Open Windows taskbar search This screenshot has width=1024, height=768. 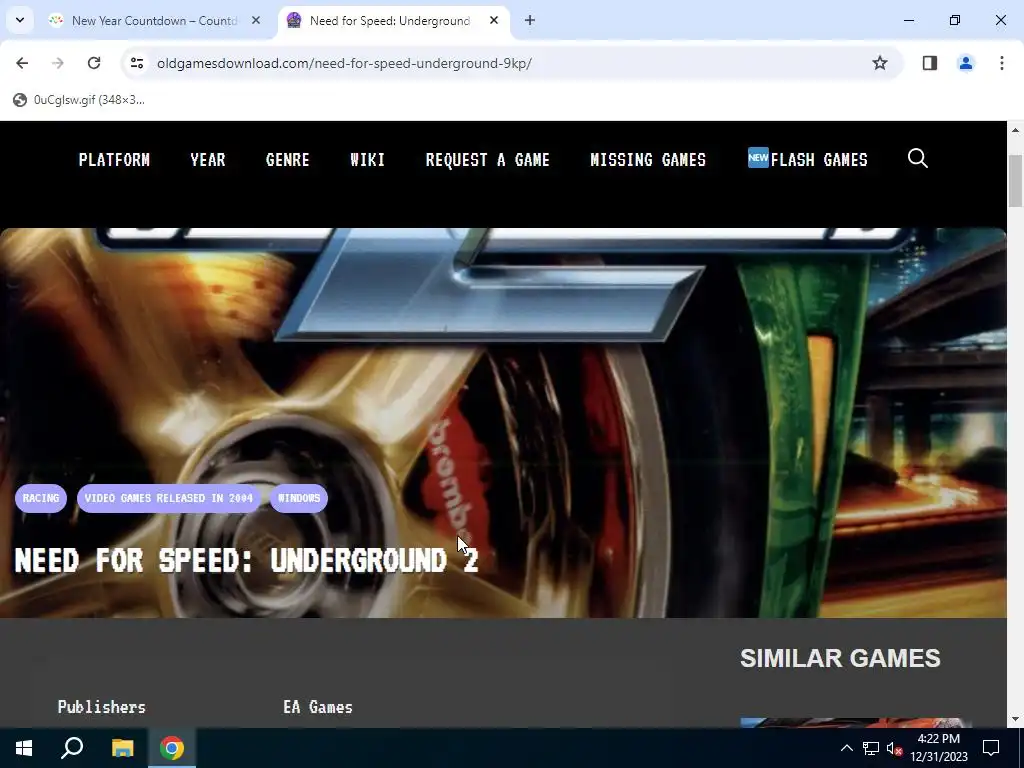click(x=72, y=748)
